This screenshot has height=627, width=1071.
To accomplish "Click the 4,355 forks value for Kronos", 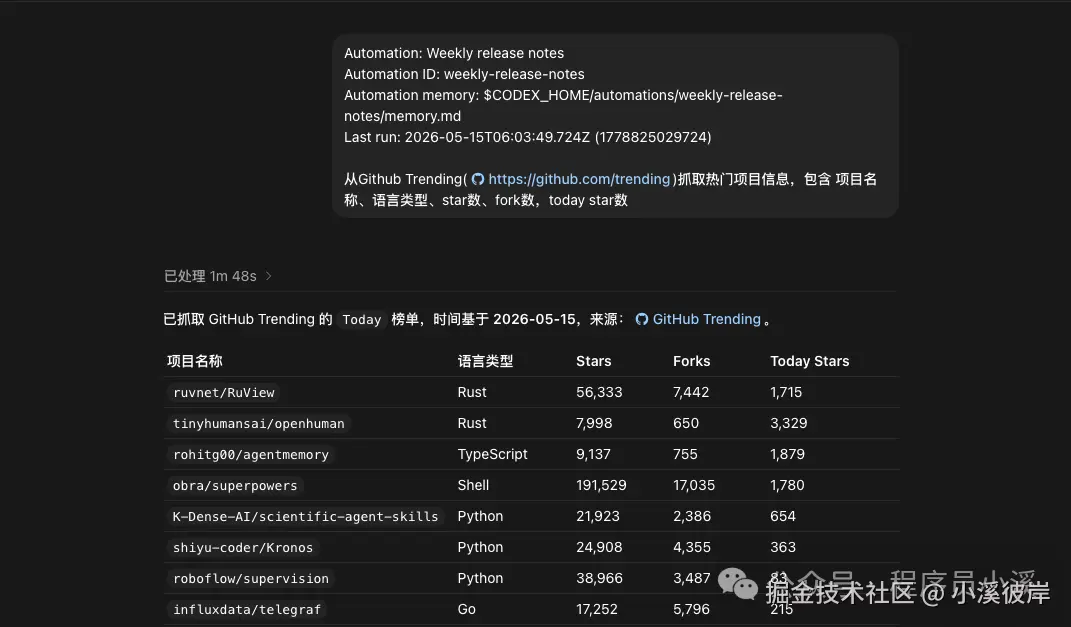I will pos(692,547).
